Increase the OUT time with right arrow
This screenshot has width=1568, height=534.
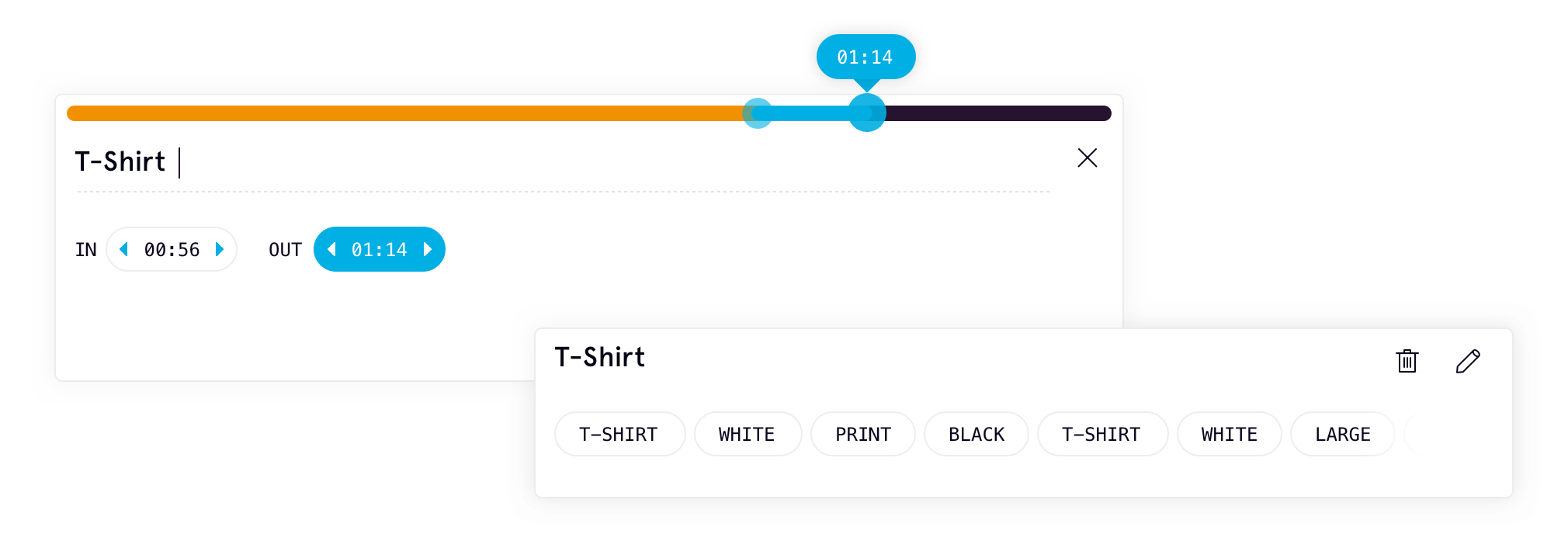(x=428, y=249)
